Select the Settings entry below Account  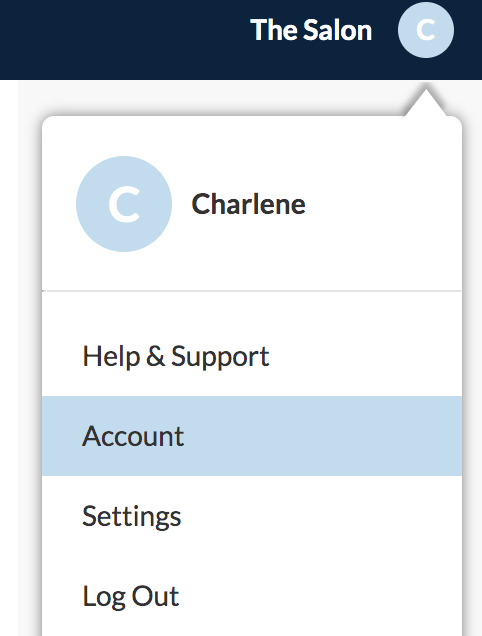tap(252, 516)
